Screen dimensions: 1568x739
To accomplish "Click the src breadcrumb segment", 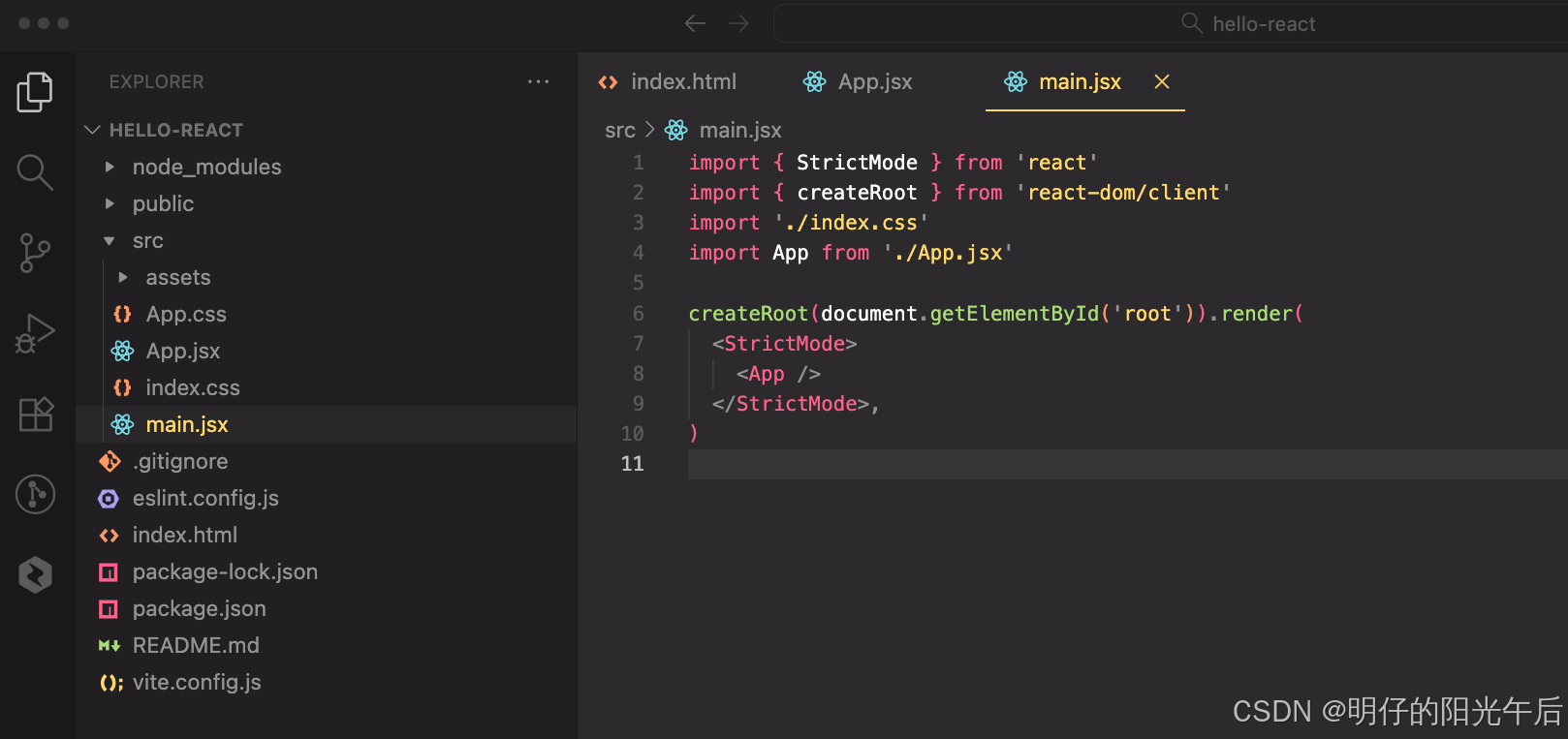I will point(620,130).
